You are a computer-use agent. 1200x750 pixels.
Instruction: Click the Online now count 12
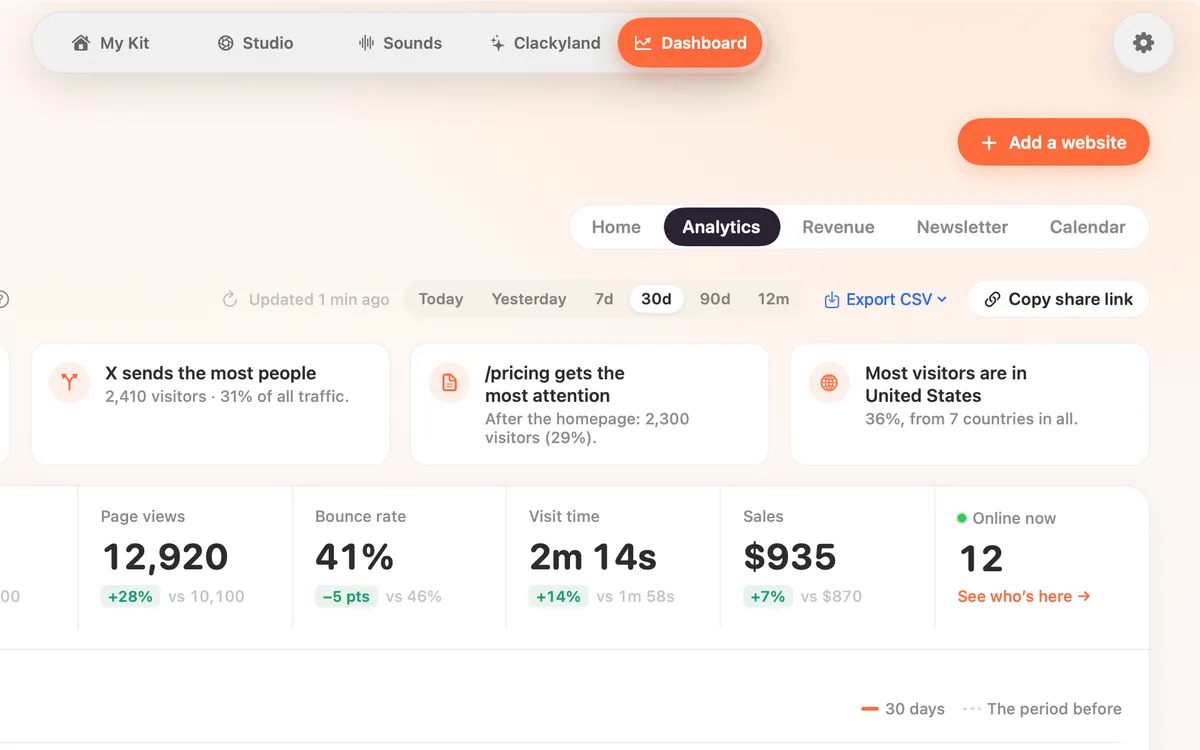[x=981, y=558]
